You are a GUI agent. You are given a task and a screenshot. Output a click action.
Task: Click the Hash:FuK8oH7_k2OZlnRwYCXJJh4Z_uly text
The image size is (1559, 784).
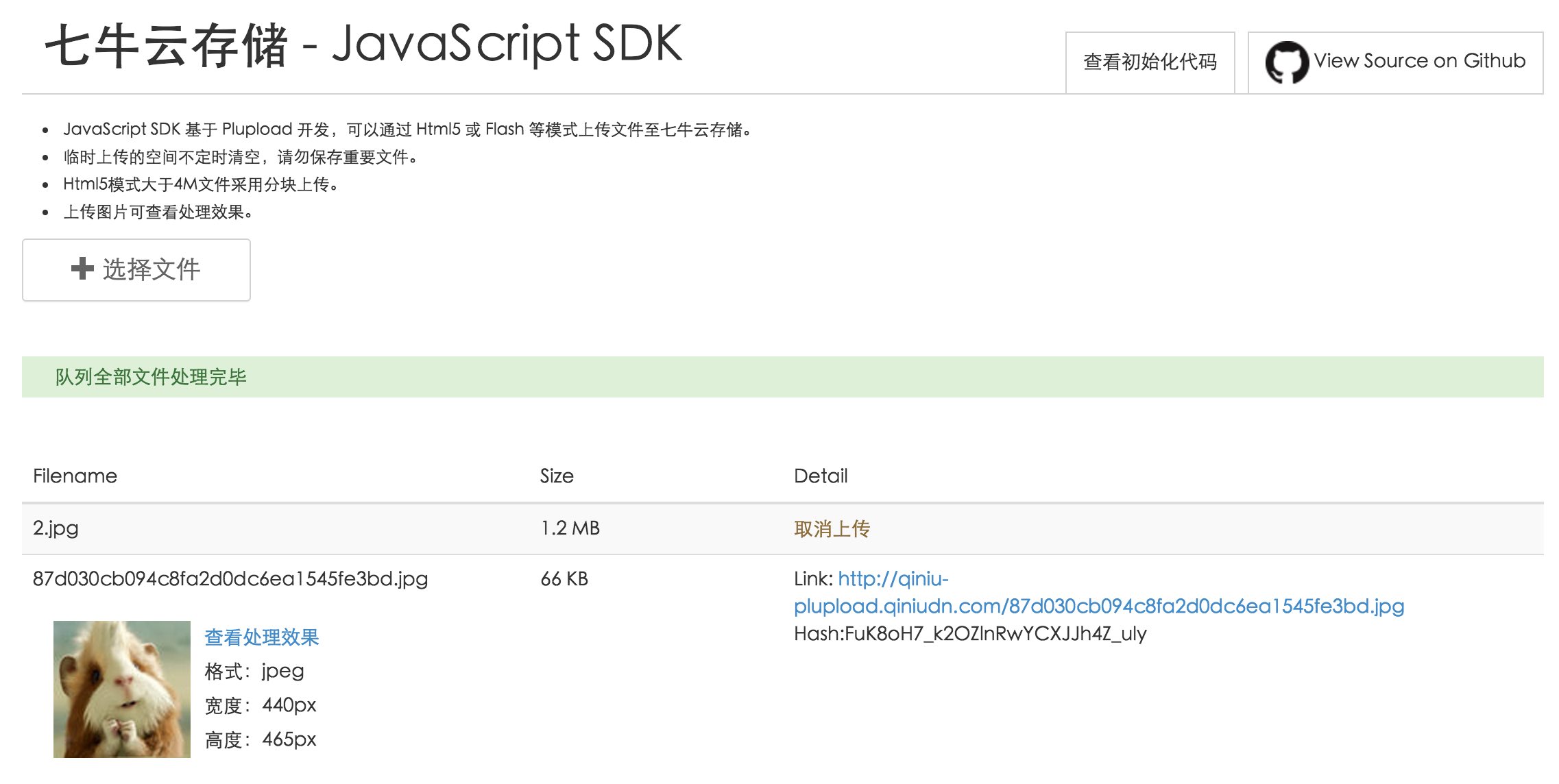pyautogui.click(x=970, y=634)
